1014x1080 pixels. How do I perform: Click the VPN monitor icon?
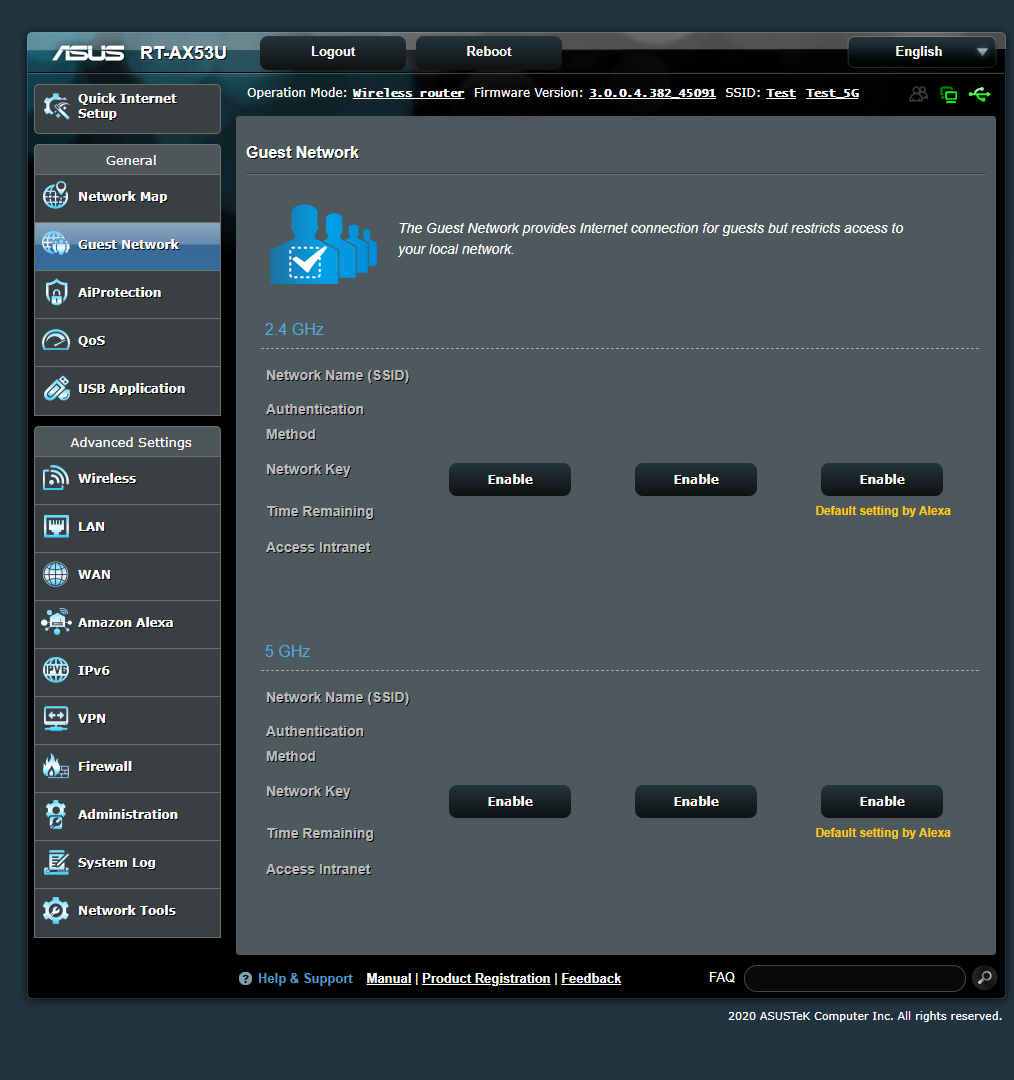[56, 718]
